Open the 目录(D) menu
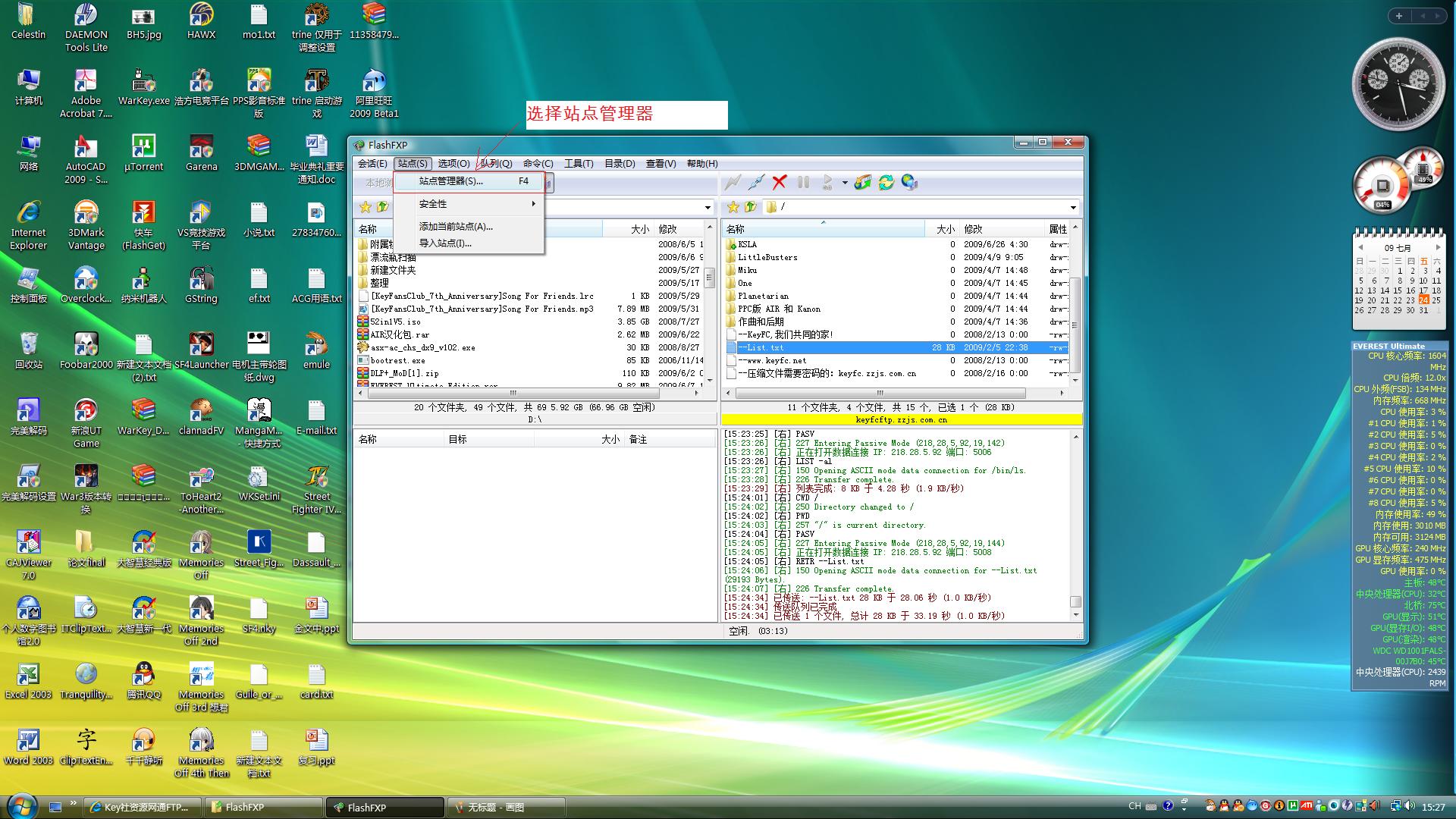This screenshot has width=1456, height=819. (620, 164)
